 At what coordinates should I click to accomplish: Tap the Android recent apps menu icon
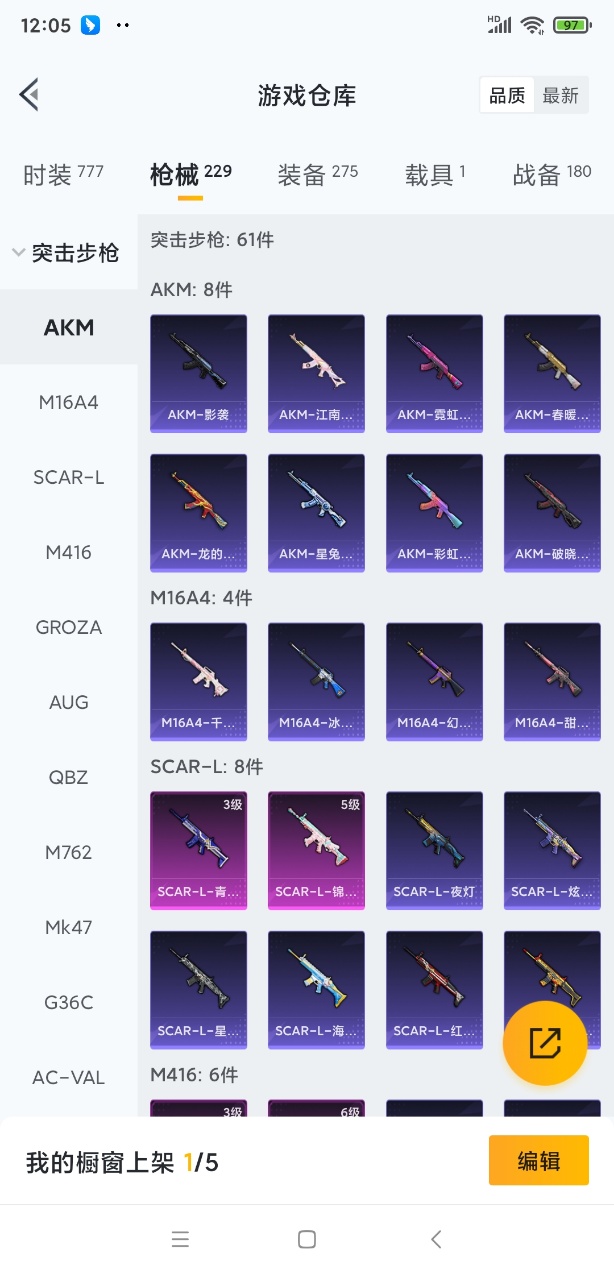tap(180, 1239)
